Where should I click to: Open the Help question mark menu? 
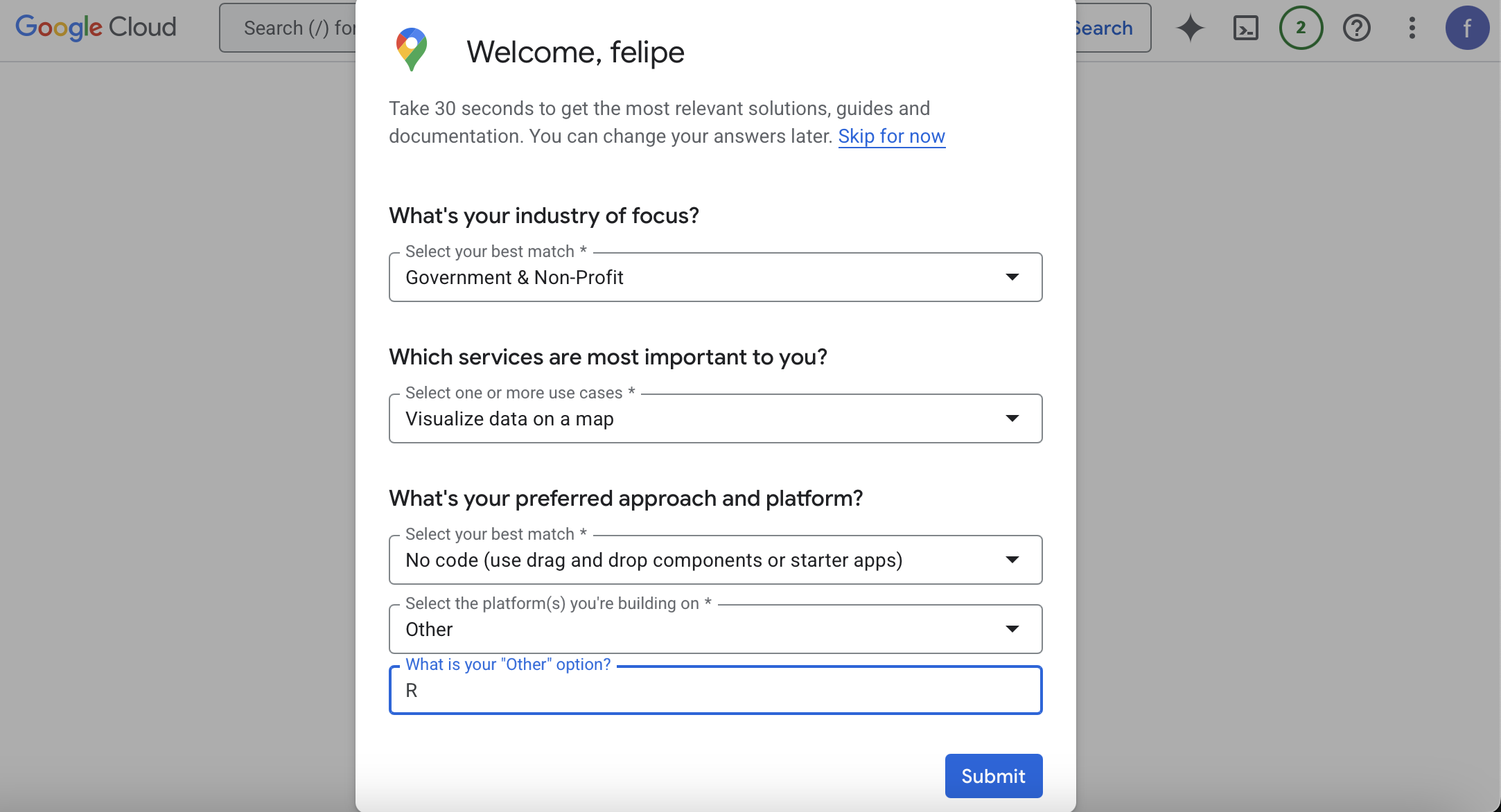[x=1356, y=28]
